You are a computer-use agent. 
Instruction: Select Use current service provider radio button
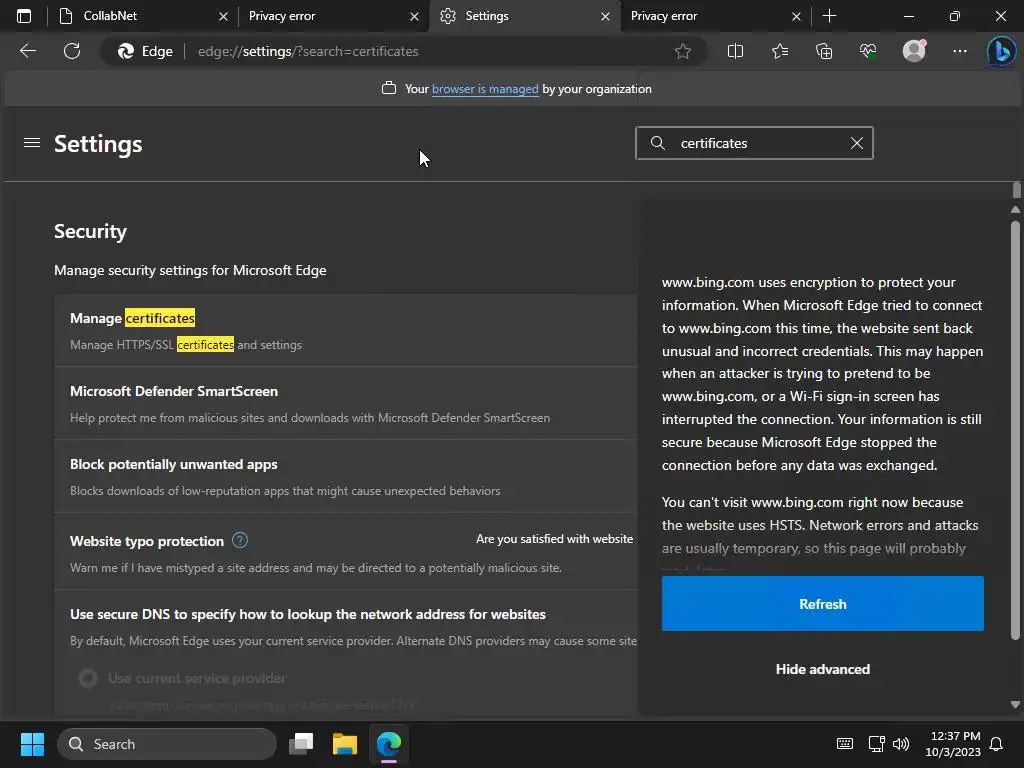coord(88,678)
